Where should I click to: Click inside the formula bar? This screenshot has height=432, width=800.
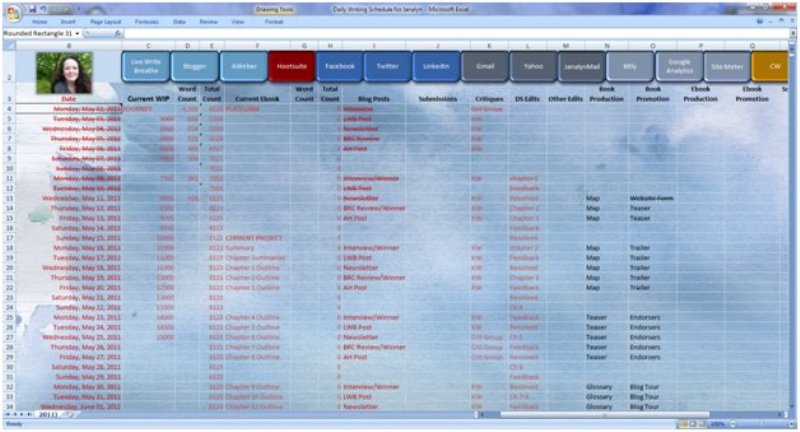click(457, 34)
